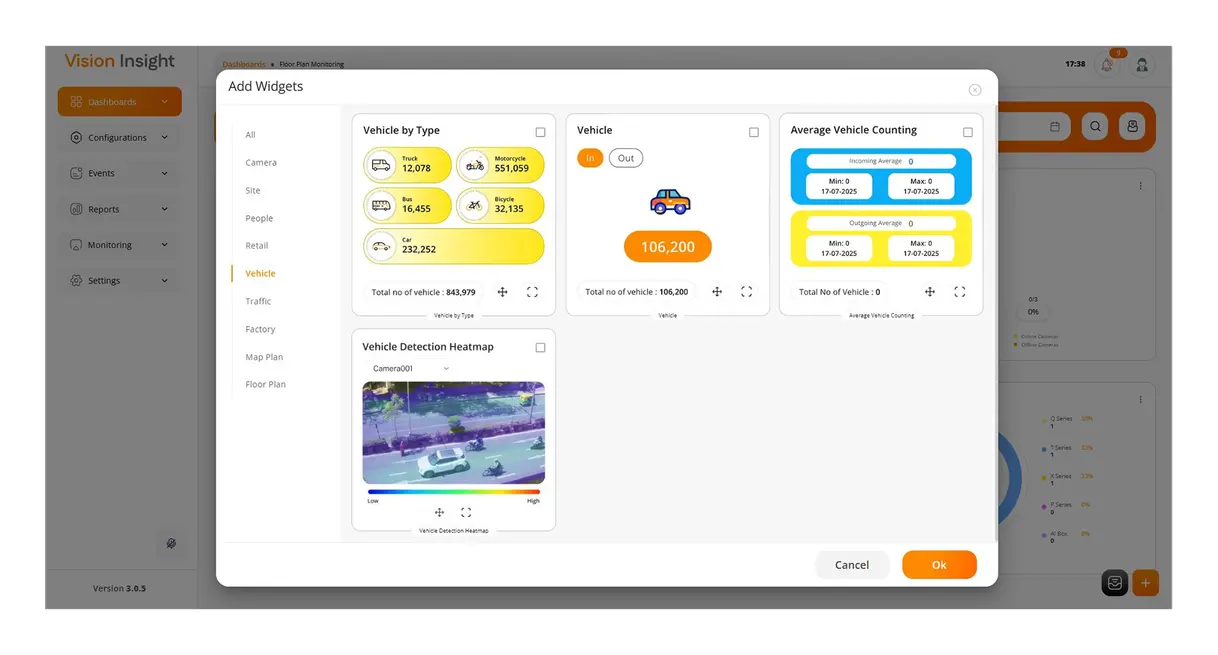Image resolution: width=1218 pixels, height=655 pixels.
Task: Click the blue Incoming Average panel
Action: [x=881, y=177]
